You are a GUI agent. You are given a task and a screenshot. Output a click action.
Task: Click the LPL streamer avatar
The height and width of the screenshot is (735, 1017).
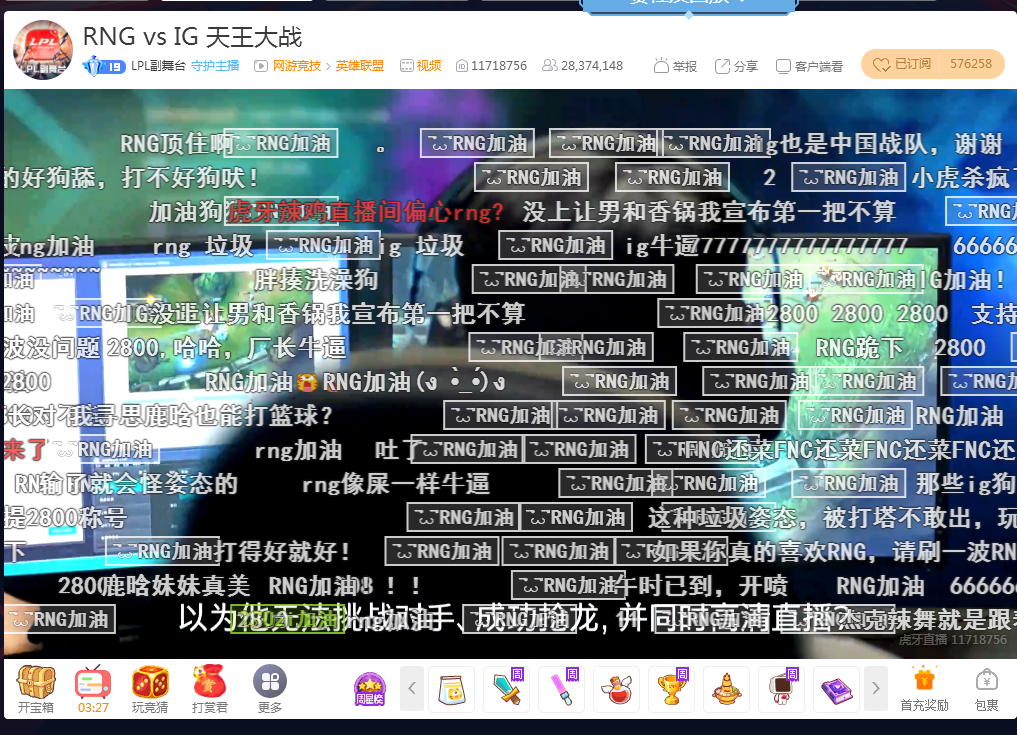click(x=43, y=50)
